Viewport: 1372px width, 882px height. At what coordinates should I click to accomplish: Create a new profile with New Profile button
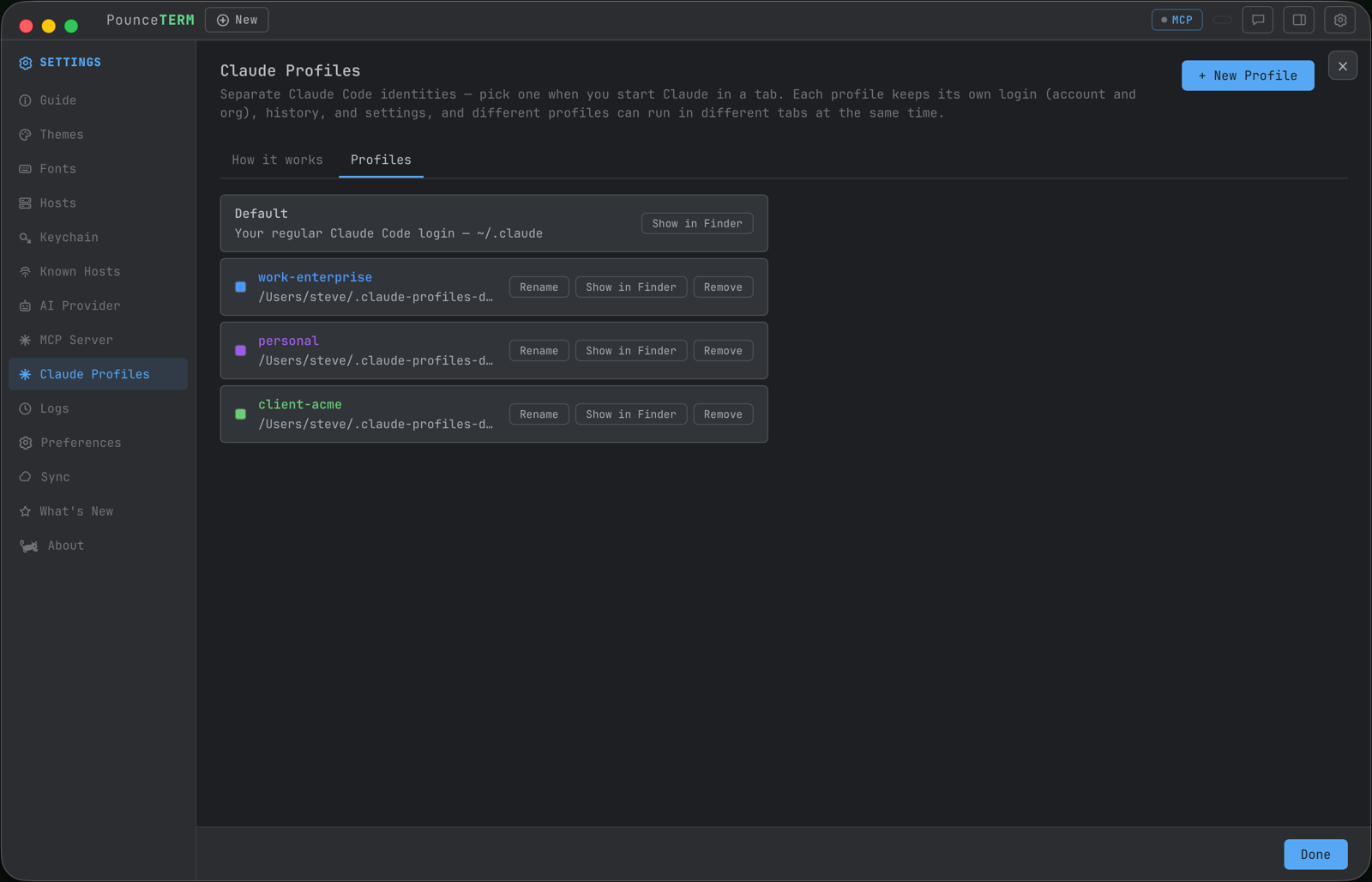pos(1248,76)
